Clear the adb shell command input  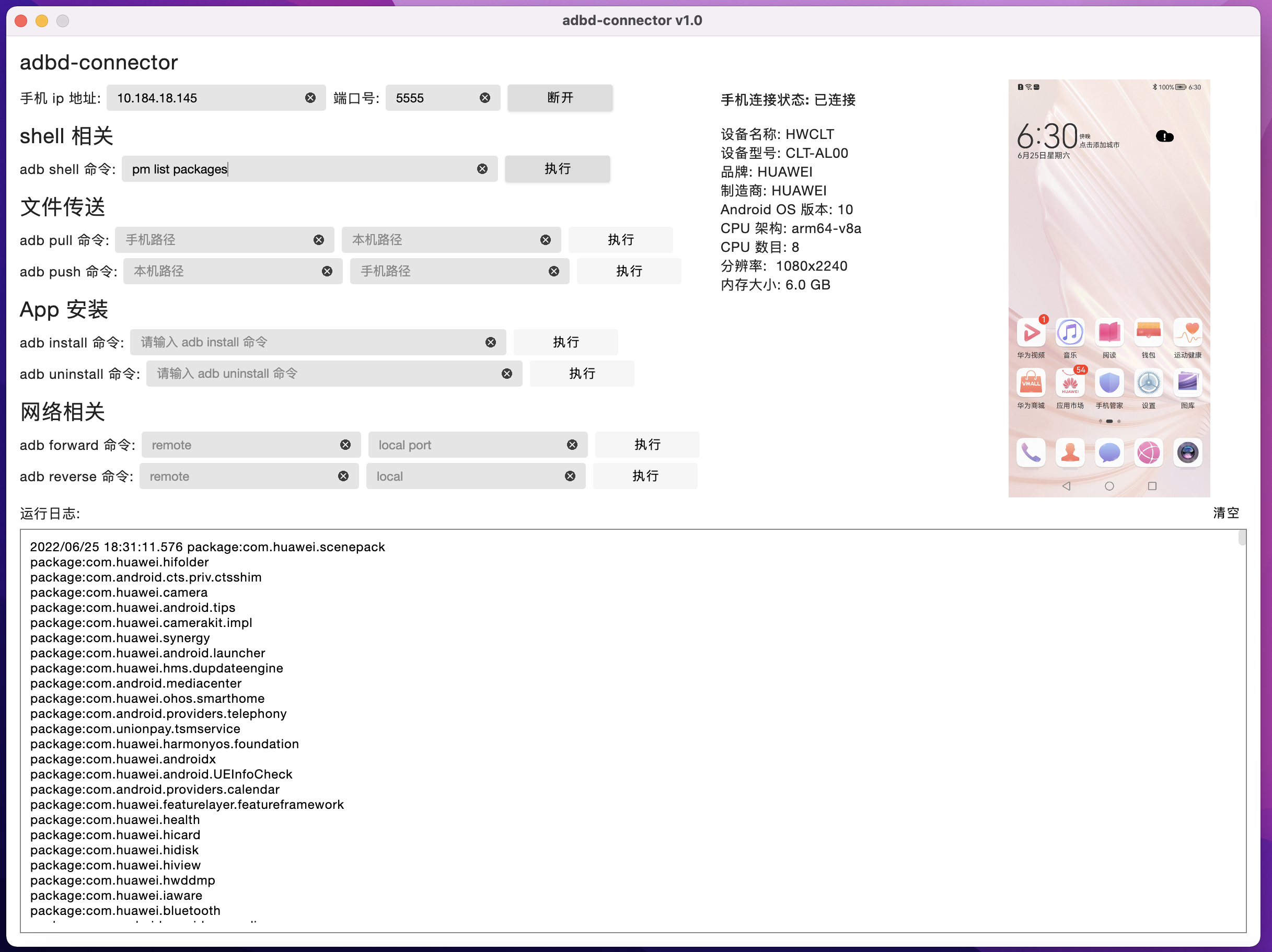pos(482,169)
